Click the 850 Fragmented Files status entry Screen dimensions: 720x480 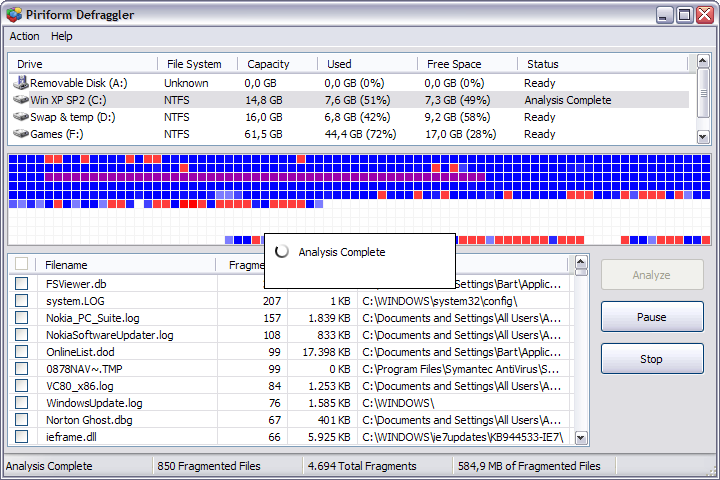pos(209,466)
